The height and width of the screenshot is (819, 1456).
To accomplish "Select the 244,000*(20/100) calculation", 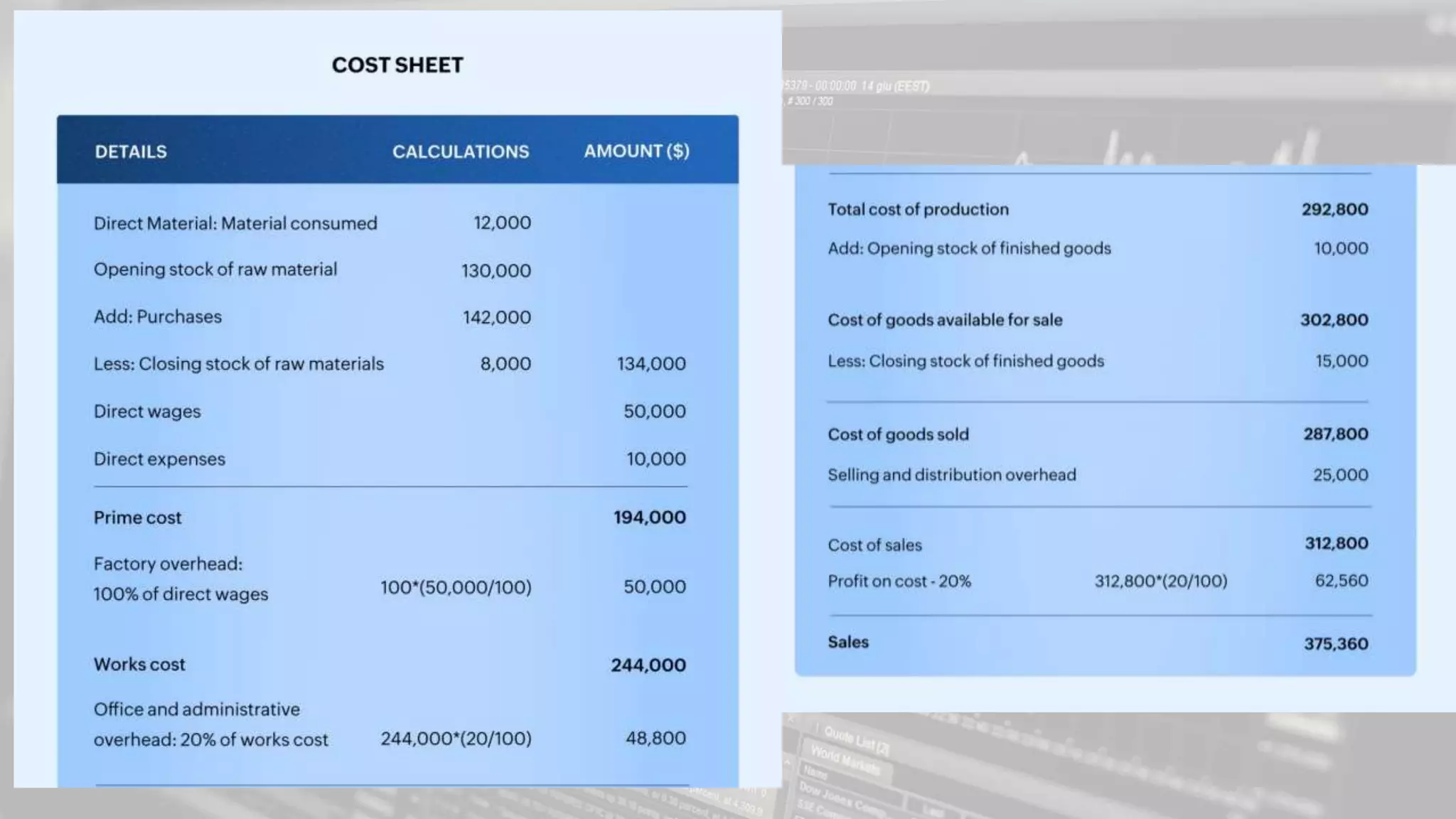I will pyautogui.click(x=456, y=739).
